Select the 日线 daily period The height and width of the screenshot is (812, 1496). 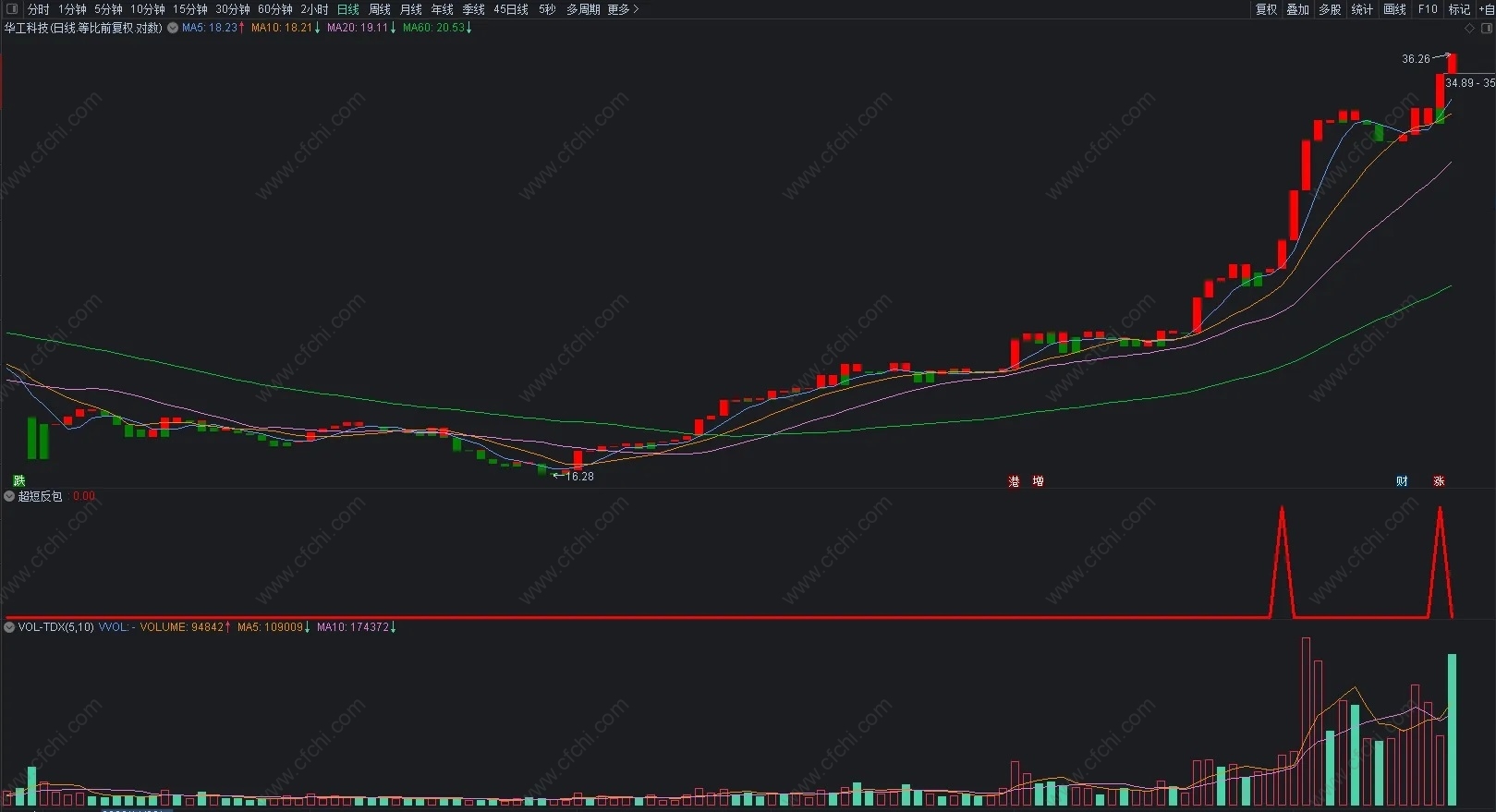tap(347, 9)
